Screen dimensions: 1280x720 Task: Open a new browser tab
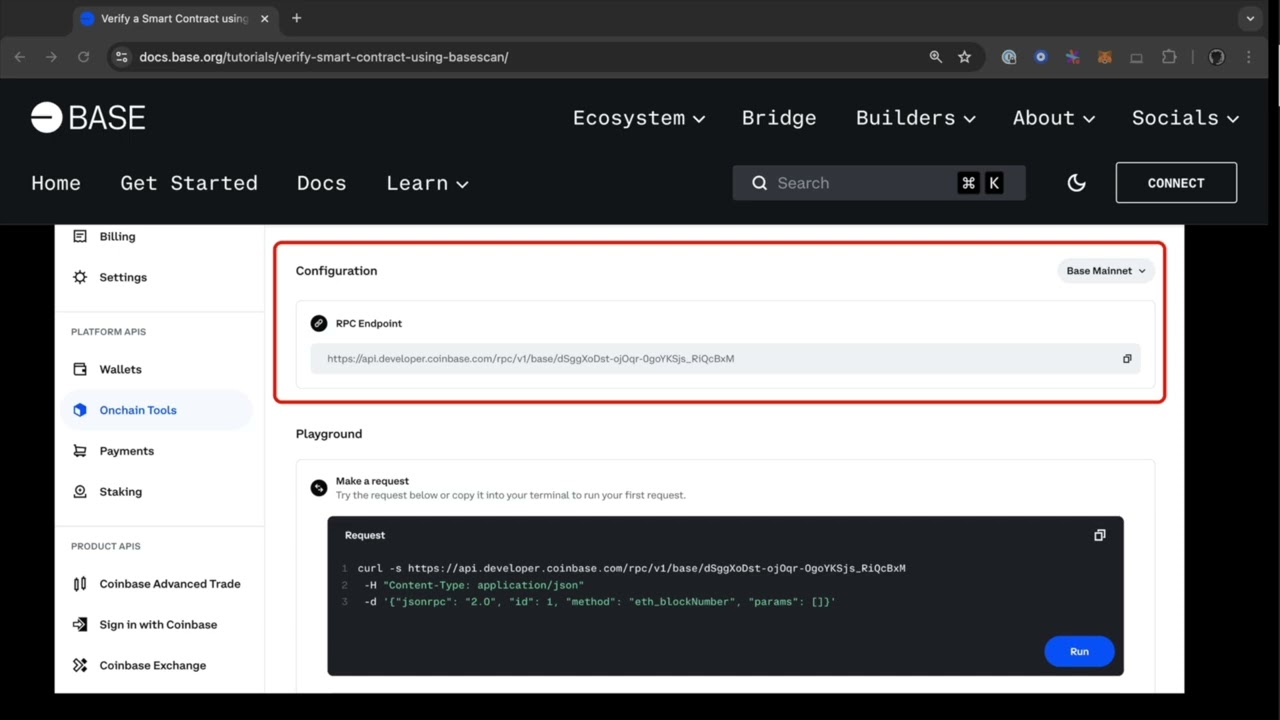tap(296, 18)
